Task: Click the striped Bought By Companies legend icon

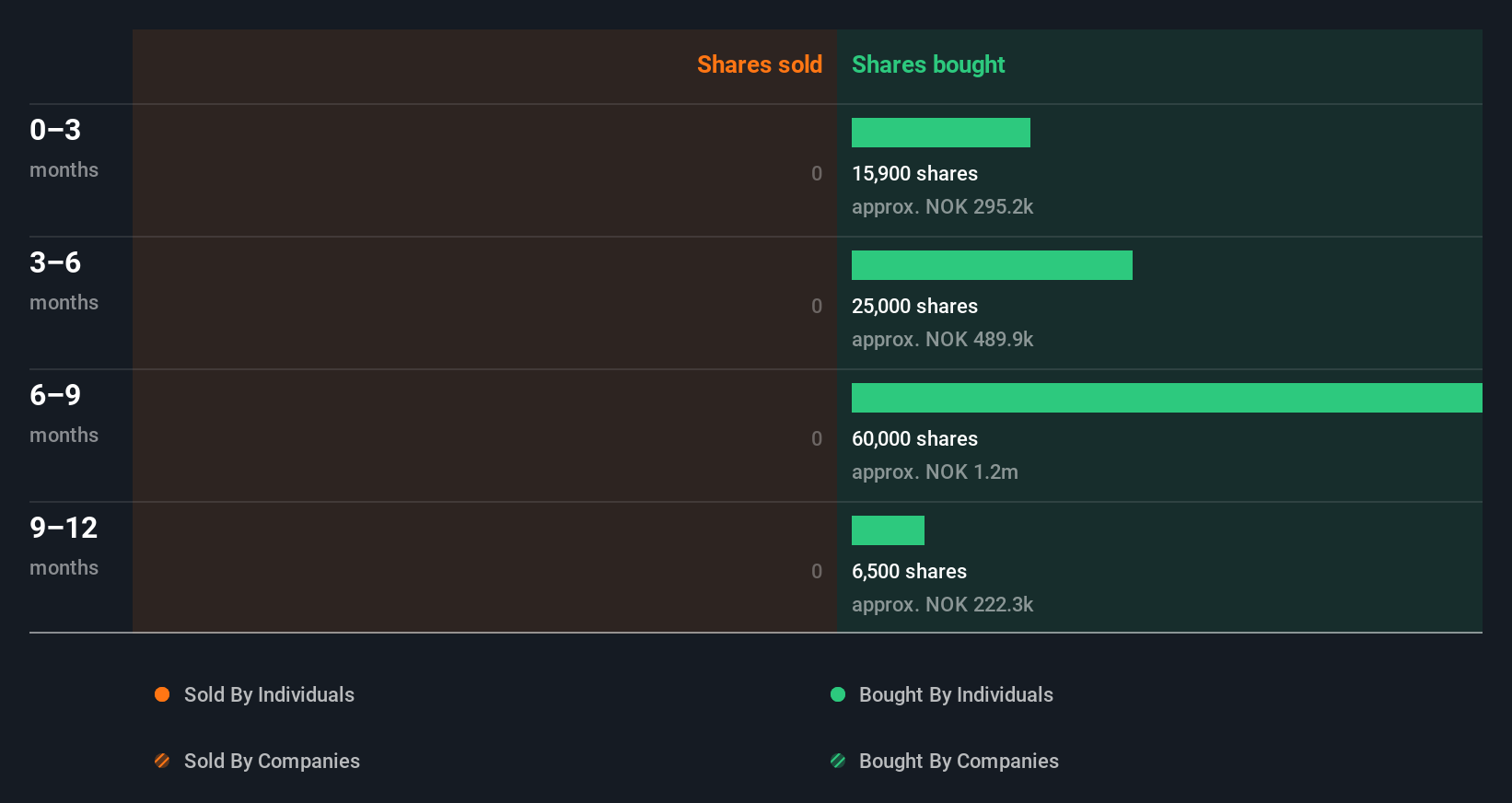Action: point(838,761)
